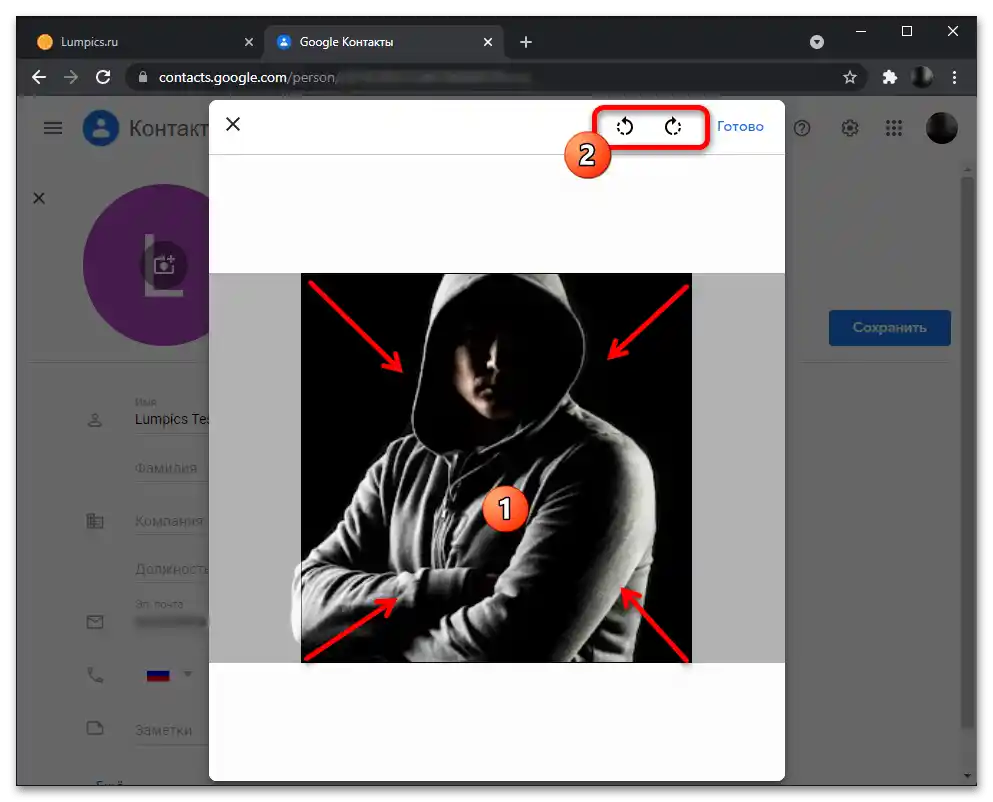Click the Фамилия input field
The image size is (993, 802).
click(x=172, y=469)
